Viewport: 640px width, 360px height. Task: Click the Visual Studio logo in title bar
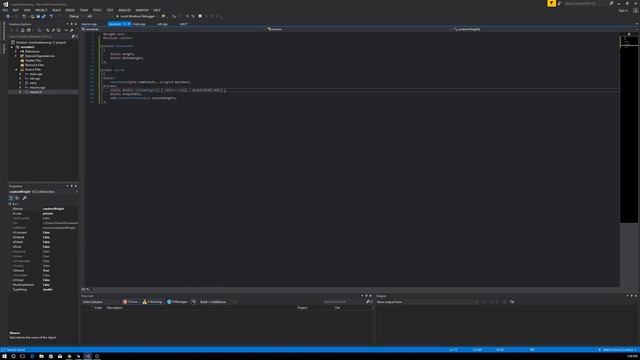click(x=5, y=4)
